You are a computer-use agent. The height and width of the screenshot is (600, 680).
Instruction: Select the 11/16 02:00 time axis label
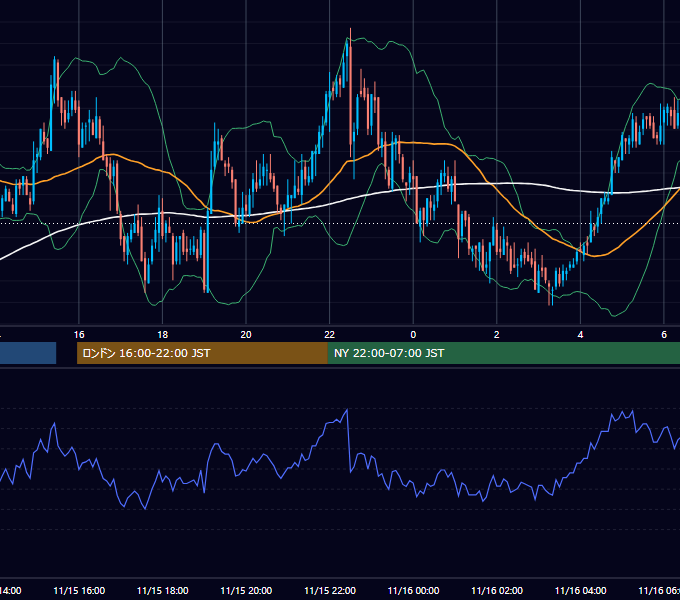(497, 590)
